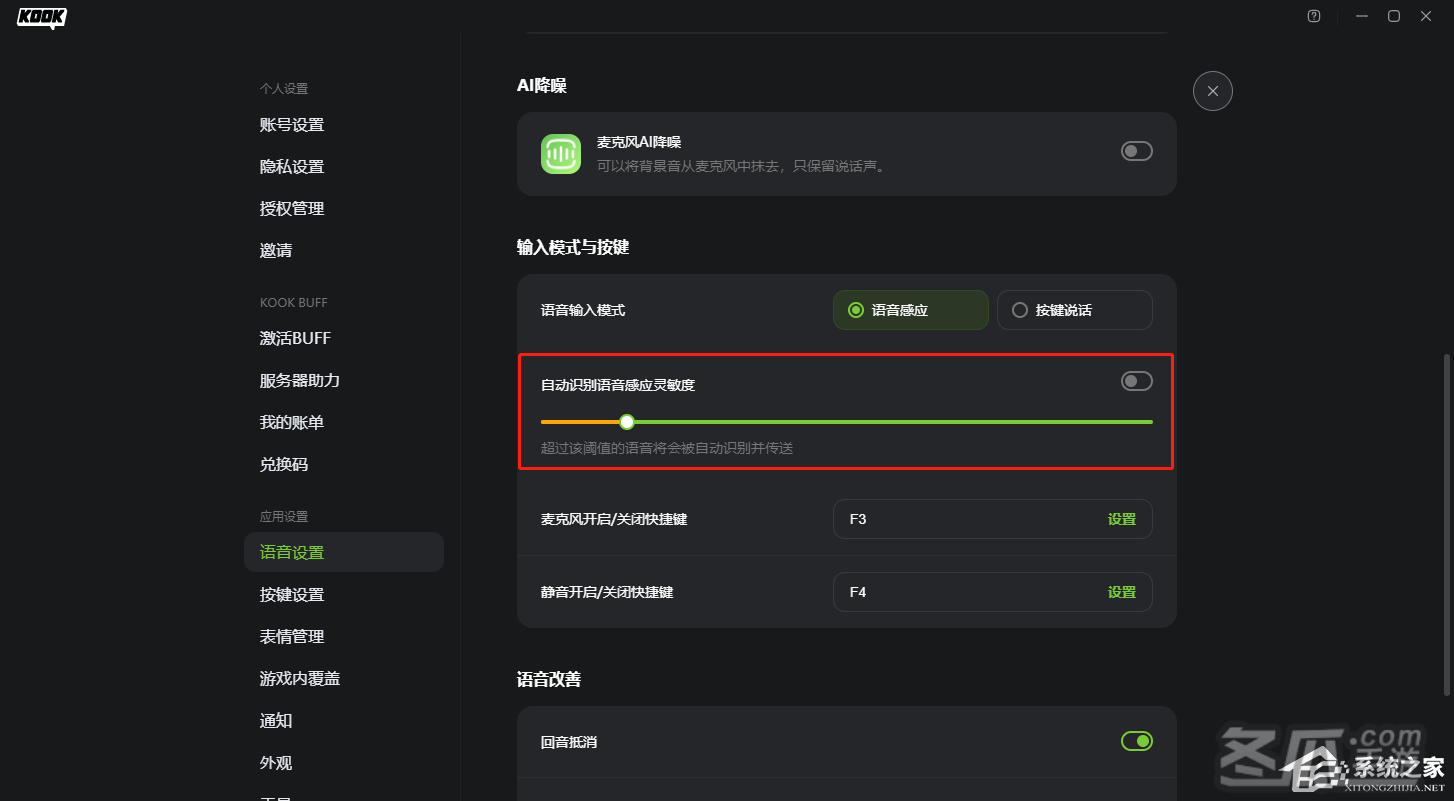Image resolution: width=1454 pixels, height=801 pixels.
Task: Select the 按键说话 input mode
Action: point(1074,310)
